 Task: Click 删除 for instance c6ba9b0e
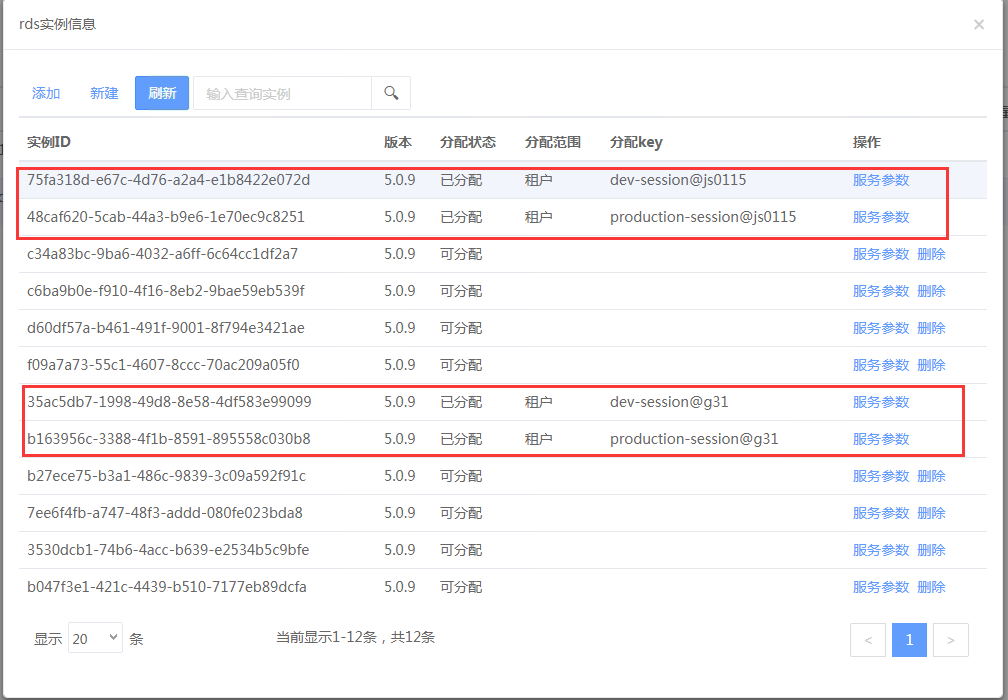pos(931,291)
